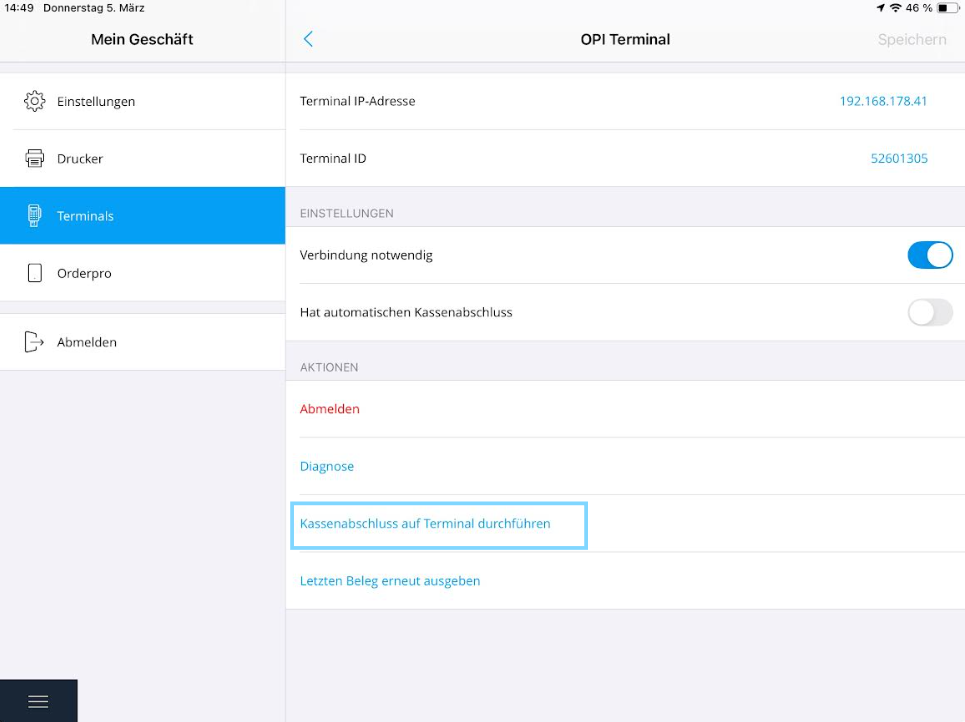The width and height of the screenshot is (965, 722).
Task: Click the Abmelden logout arrow icon
Action: (x=34, y=342)
